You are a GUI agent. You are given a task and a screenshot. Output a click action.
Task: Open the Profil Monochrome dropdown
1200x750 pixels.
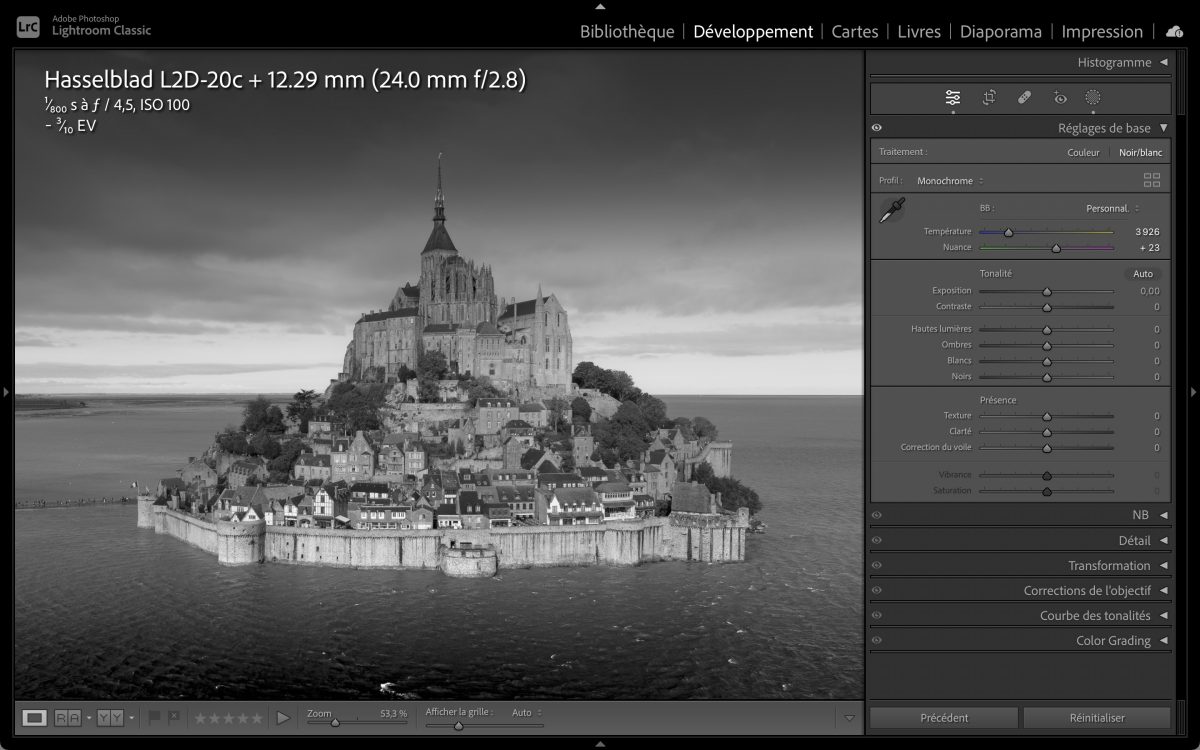click(x=949, y=181)
